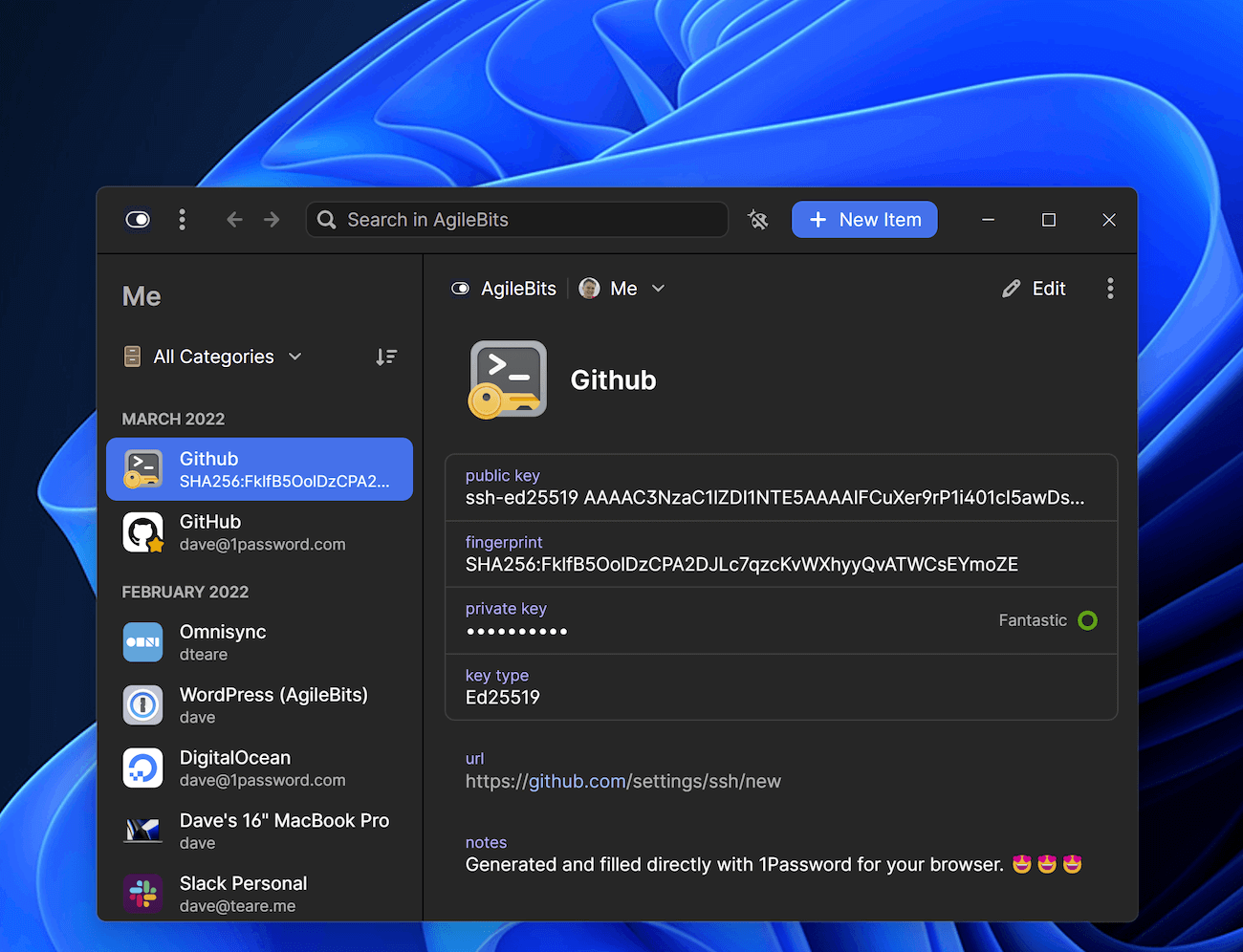Image resolution: width=1243 pixels, height=952 pixels.
Task: Click inside the Search in AgileBits field
Action: pyautogui.click(x=516, y=219)
